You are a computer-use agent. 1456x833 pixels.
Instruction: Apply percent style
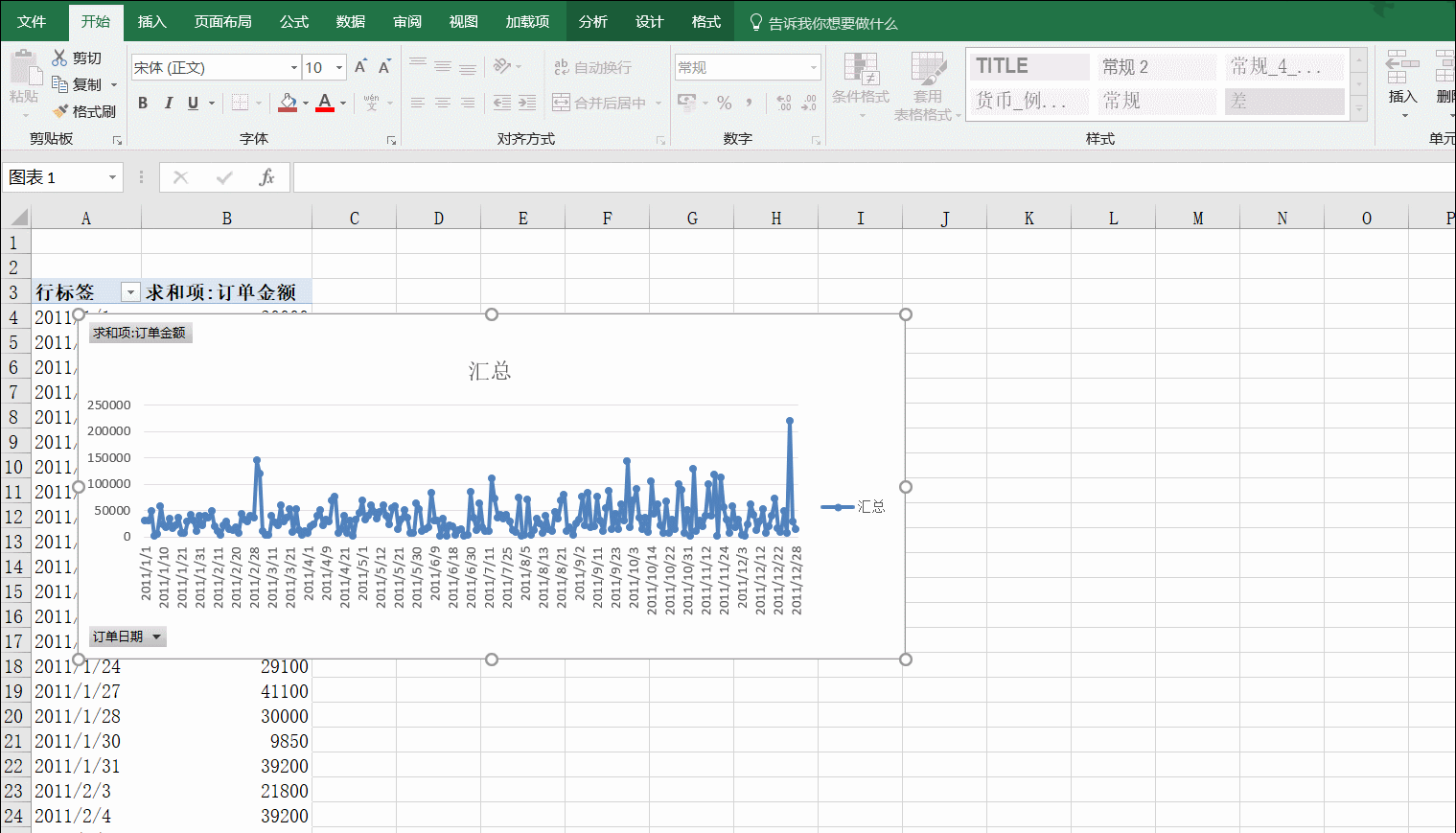tap(725, 103)
